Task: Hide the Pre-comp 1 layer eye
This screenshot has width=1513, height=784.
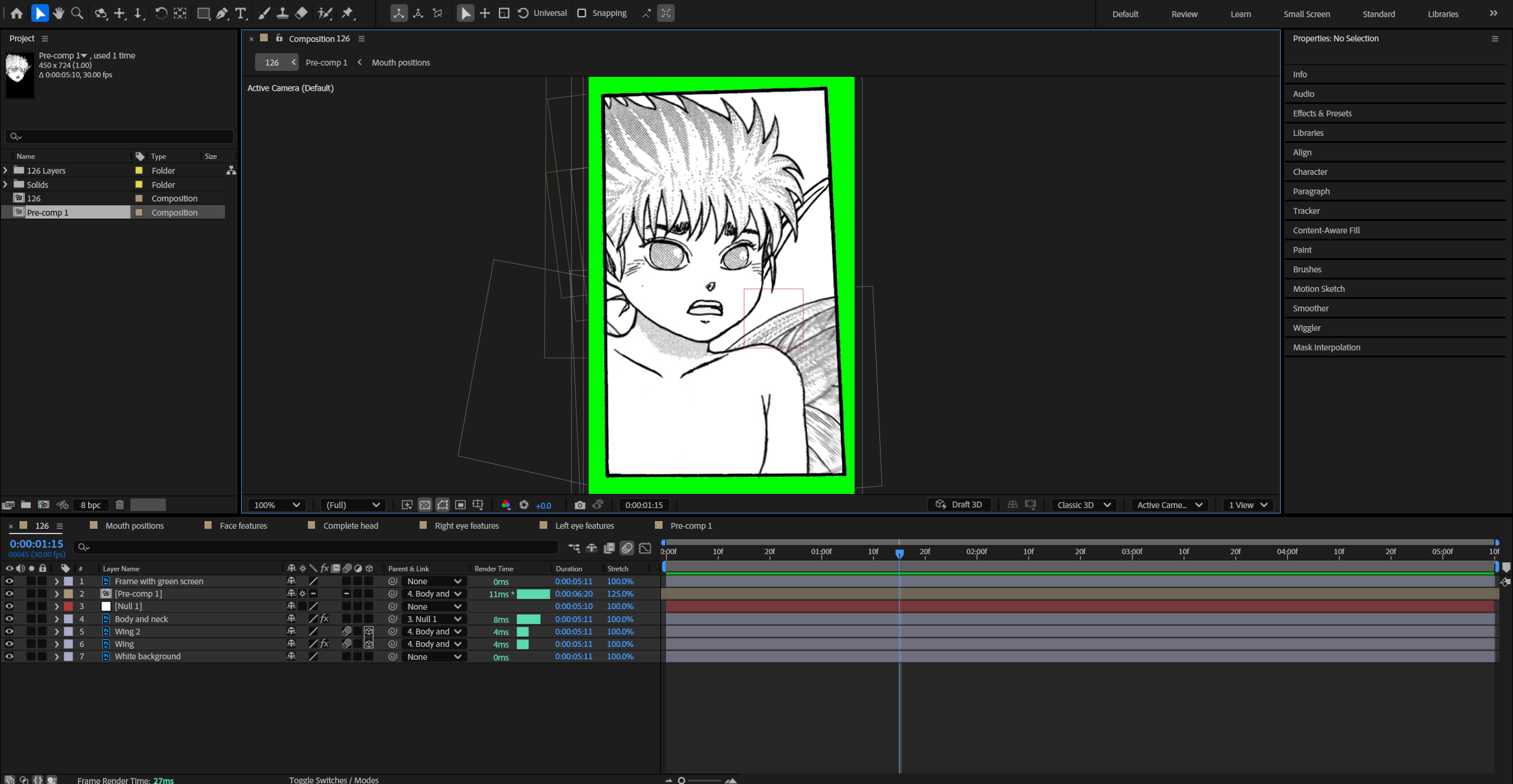Action: click(x=9, y=594)
